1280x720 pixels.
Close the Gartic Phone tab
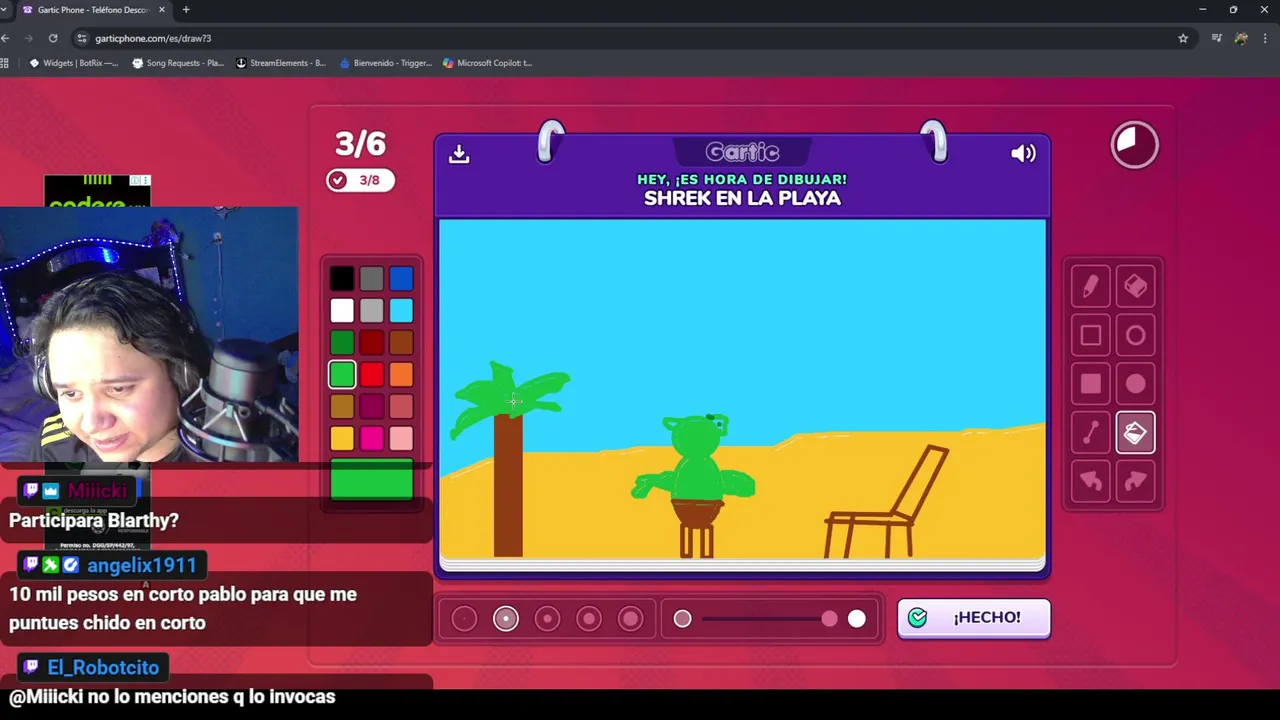pyautogui.click(x=162, y=10)
